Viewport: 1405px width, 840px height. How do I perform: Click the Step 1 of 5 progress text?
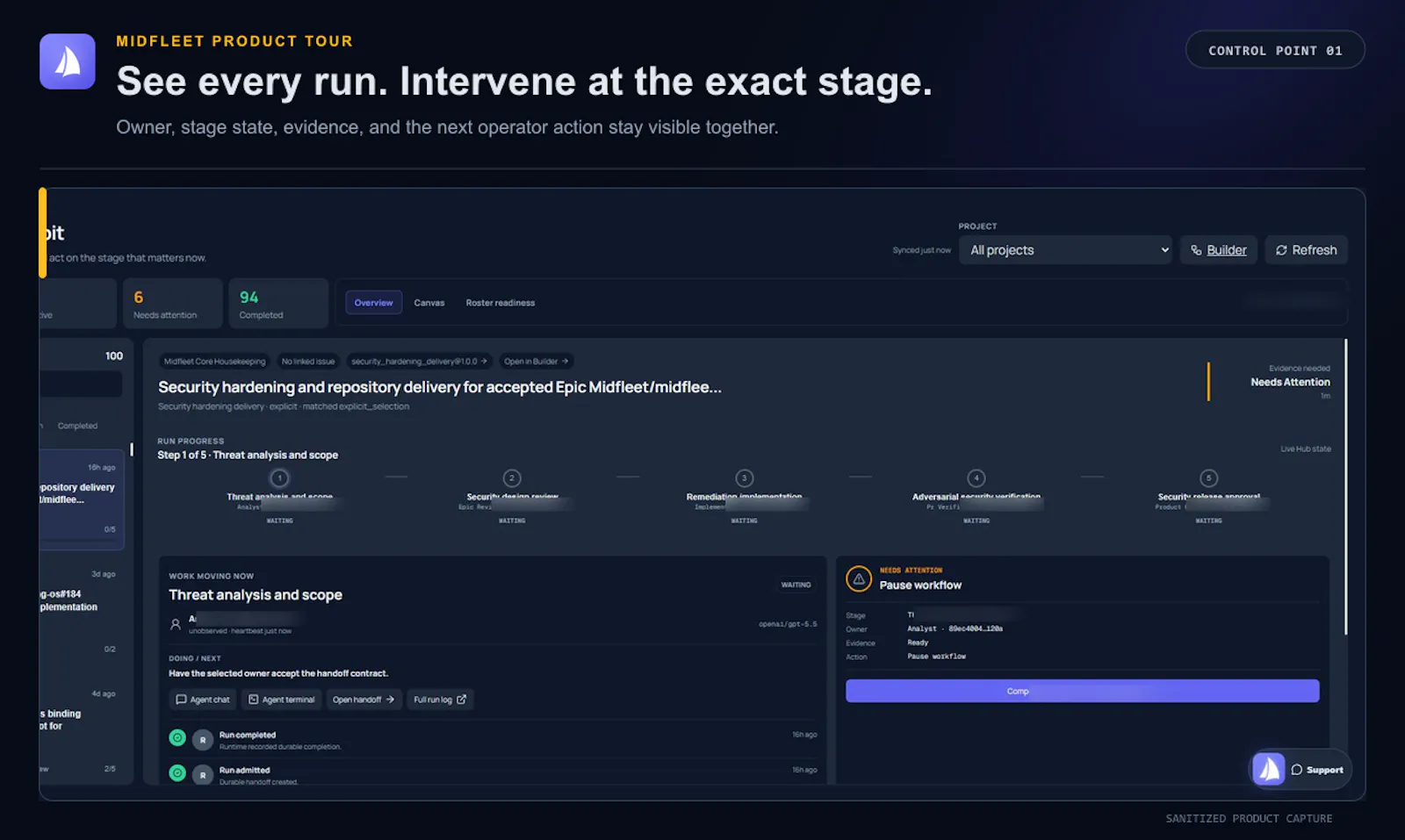click(248, 455)
